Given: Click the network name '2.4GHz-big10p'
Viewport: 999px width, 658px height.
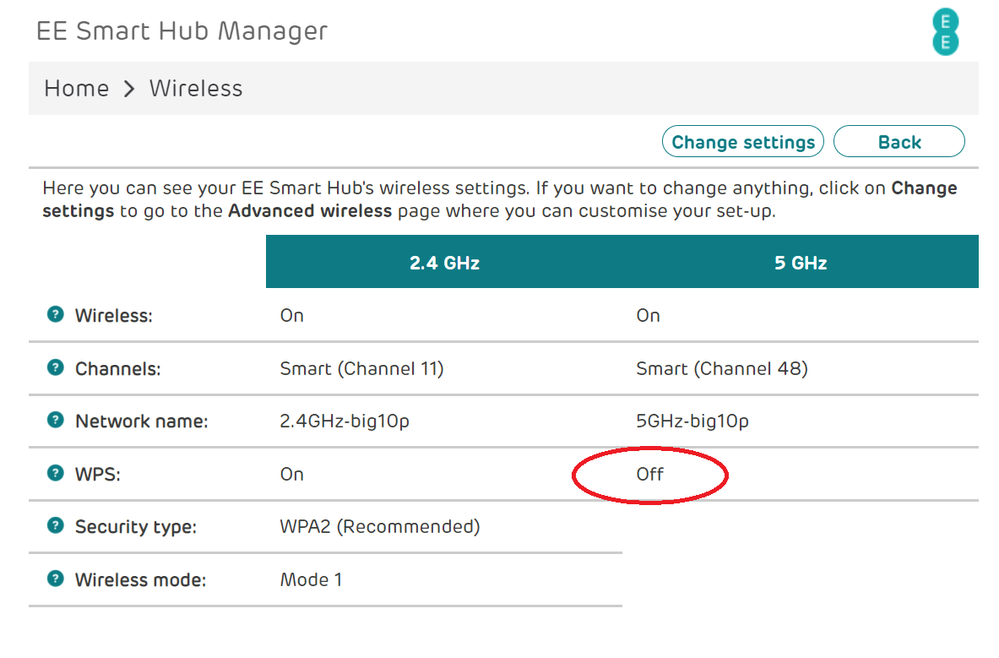Looking at the screenshot, I should pyautogui.click(x=344, y=422).
